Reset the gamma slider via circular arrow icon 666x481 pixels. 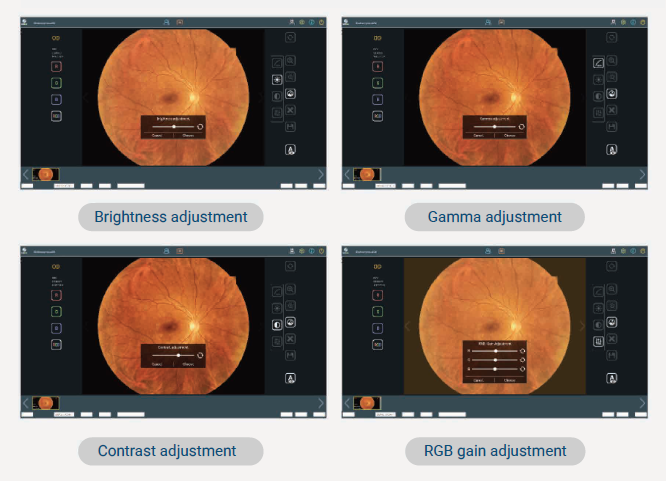tap(522, 127)
